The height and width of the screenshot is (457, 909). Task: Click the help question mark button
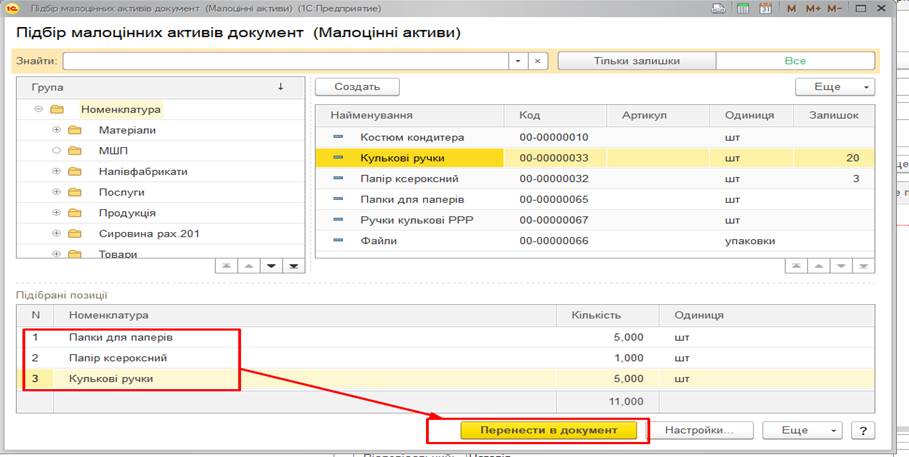(859, 429)
